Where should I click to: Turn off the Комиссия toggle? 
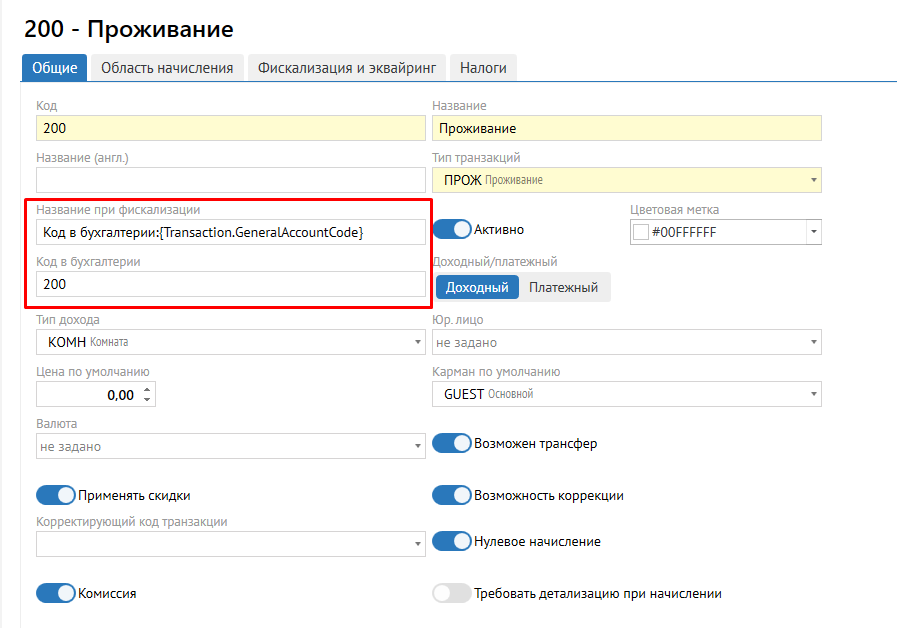click(56, 593)
